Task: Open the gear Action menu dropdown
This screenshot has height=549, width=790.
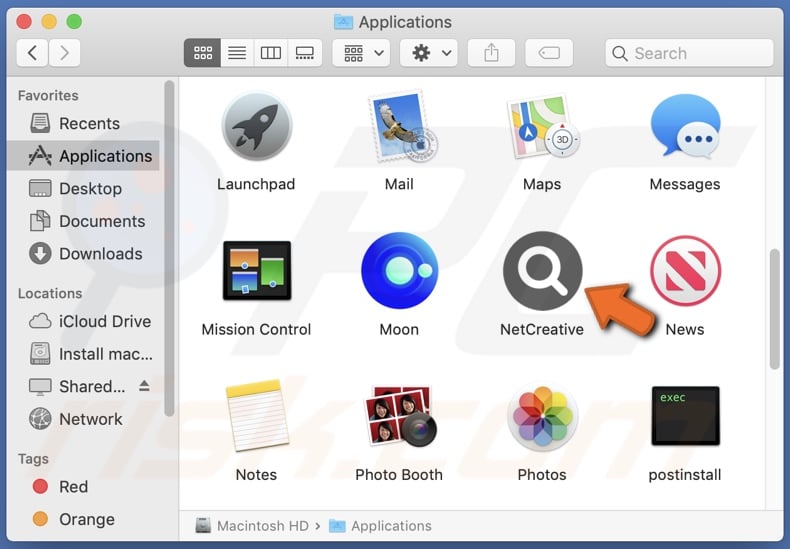Action: click(429, 53)
